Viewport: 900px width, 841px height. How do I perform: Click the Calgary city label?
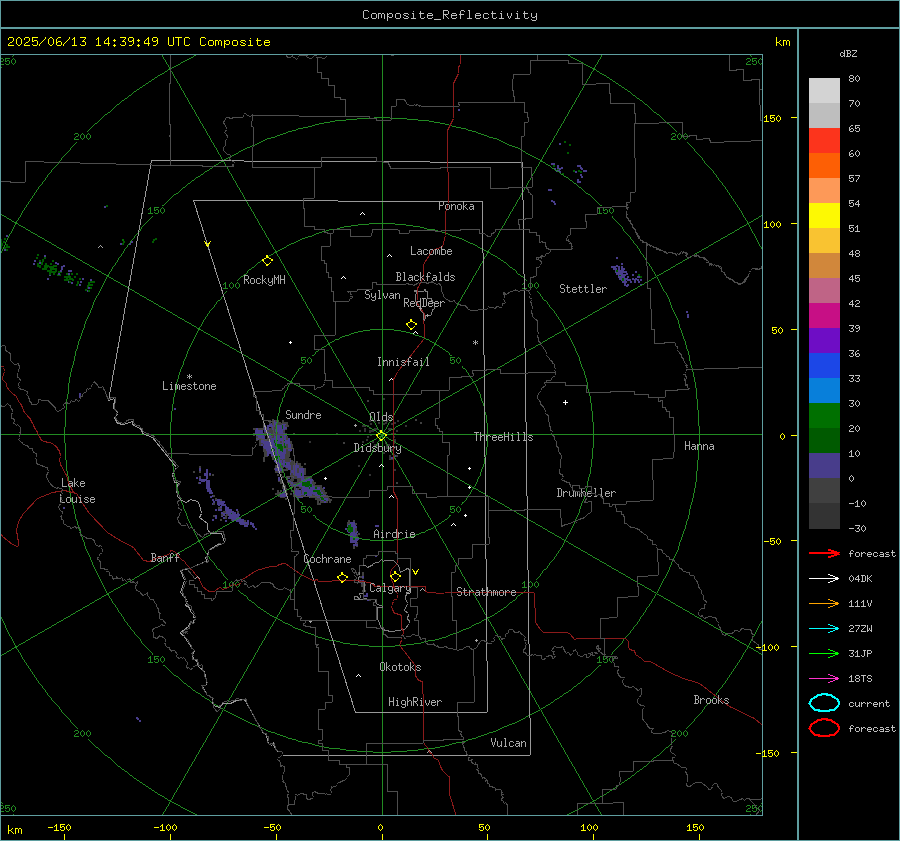pyautogui.click(x=390, y=588)
